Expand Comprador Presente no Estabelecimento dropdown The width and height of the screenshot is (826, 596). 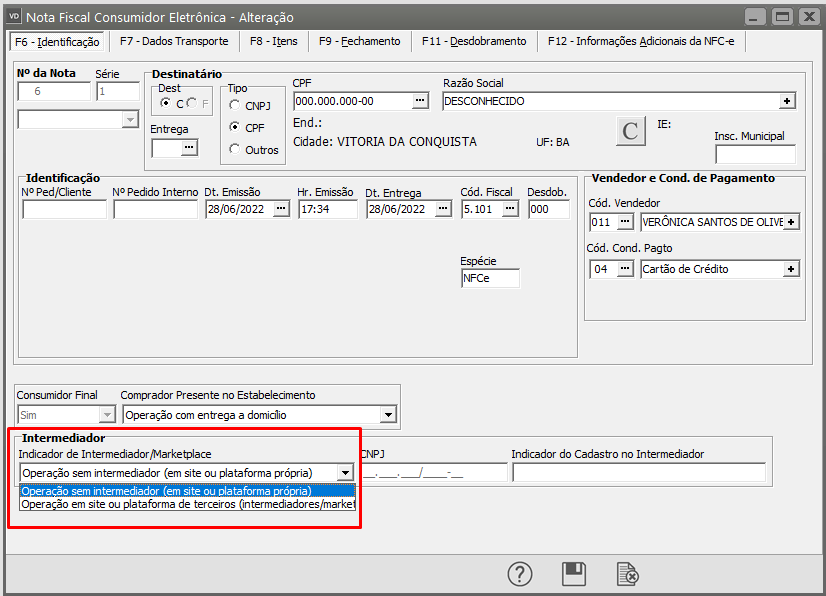(x=388, y=414)
